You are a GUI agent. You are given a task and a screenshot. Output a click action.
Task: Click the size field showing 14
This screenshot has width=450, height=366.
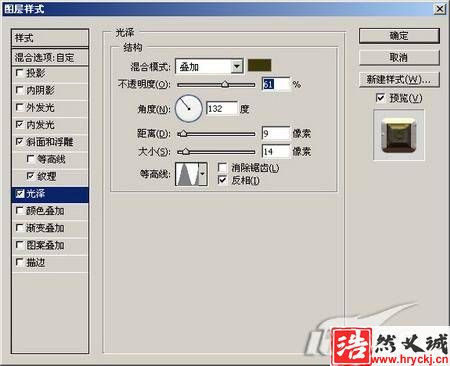(x=276, y=152)
